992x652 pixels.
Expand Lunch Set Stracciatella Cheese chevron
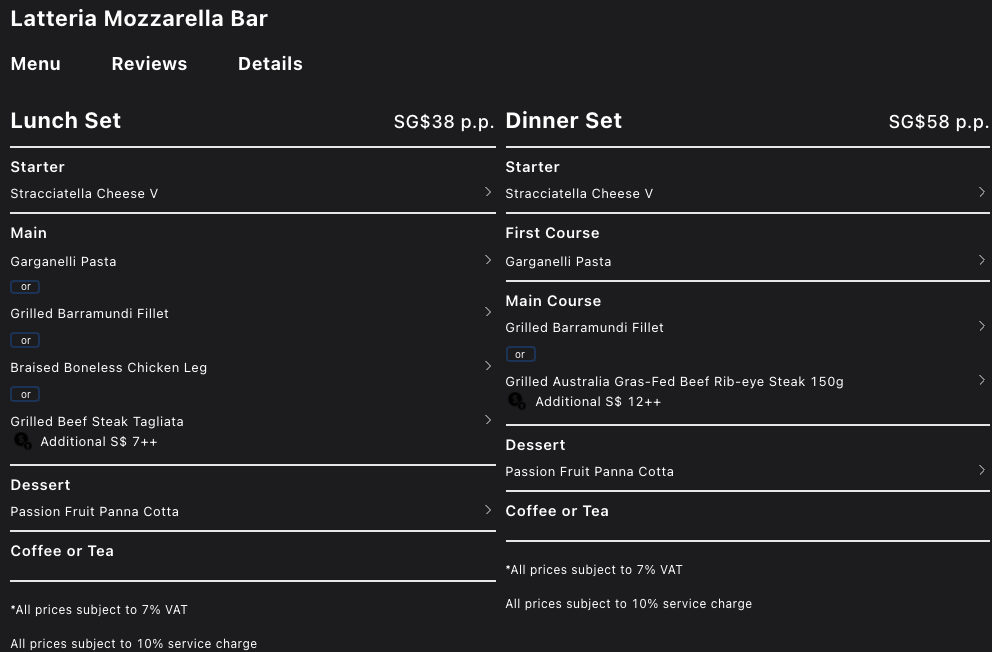(488, 192)
